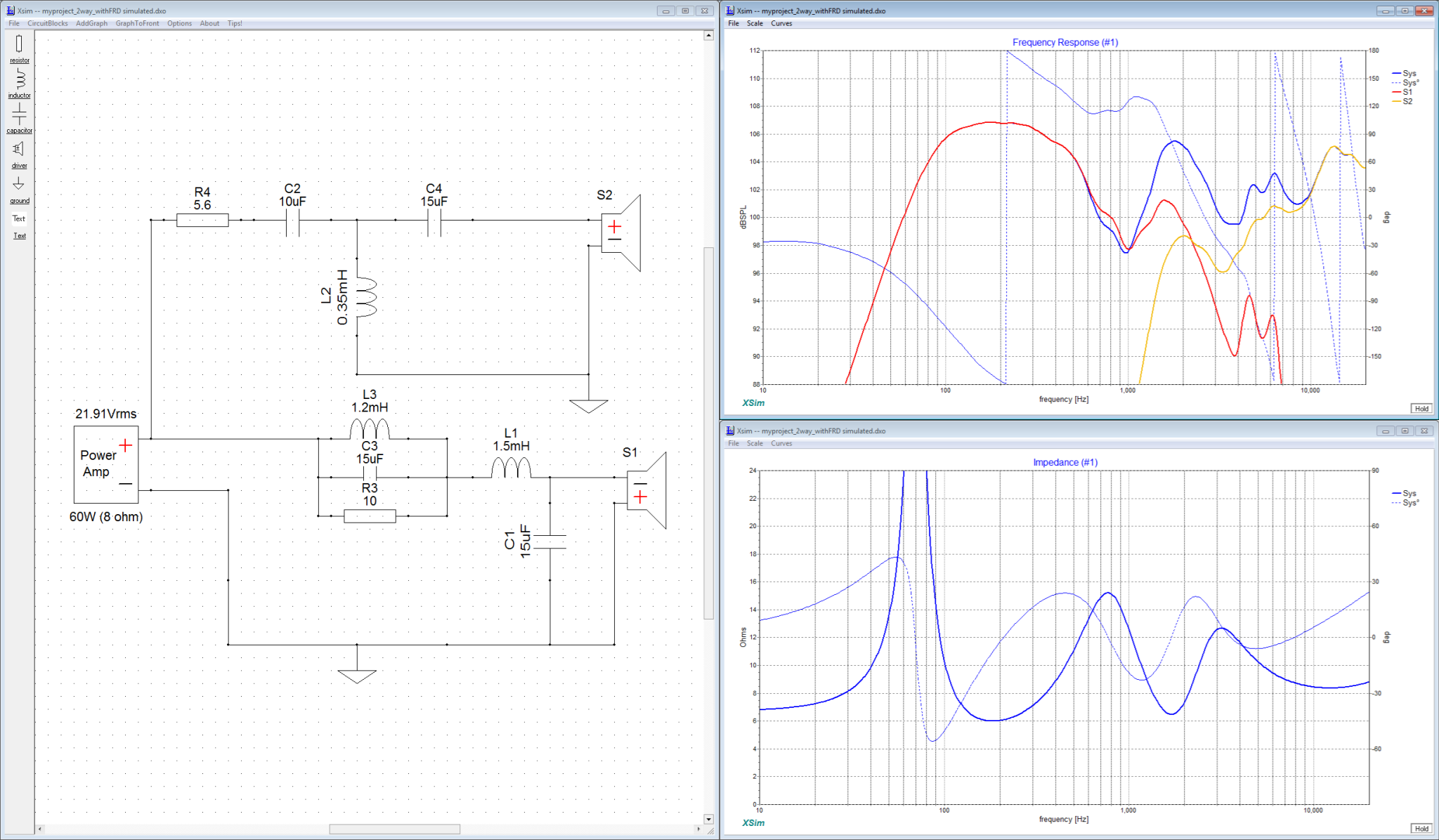Maximize the schematic window
Image resolution: width=1439 pixels, height=840 pixels.
(x=685, y=11)
